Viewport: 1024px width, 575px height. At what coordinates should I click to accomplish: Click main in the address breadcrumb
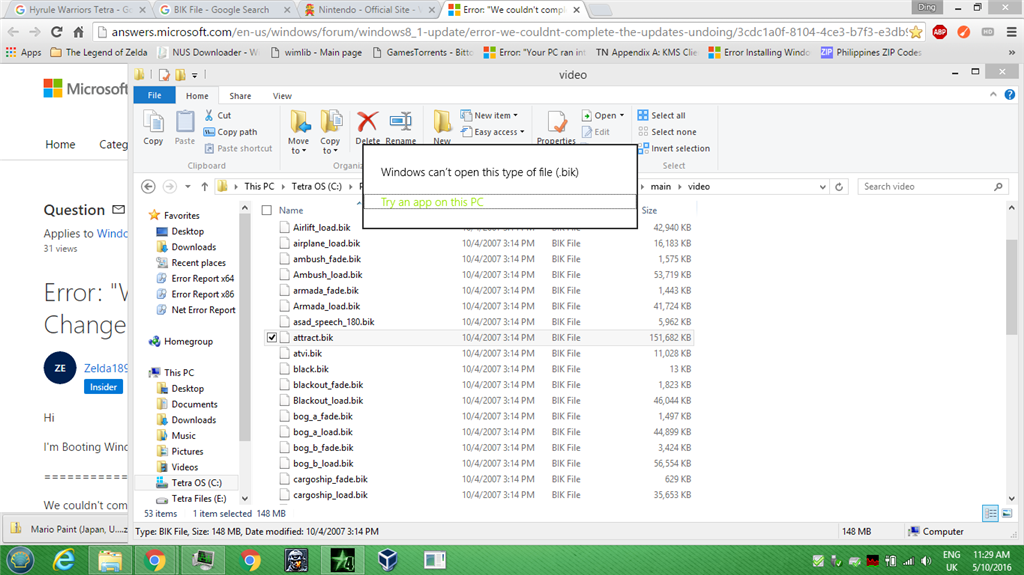coord(660,187)
